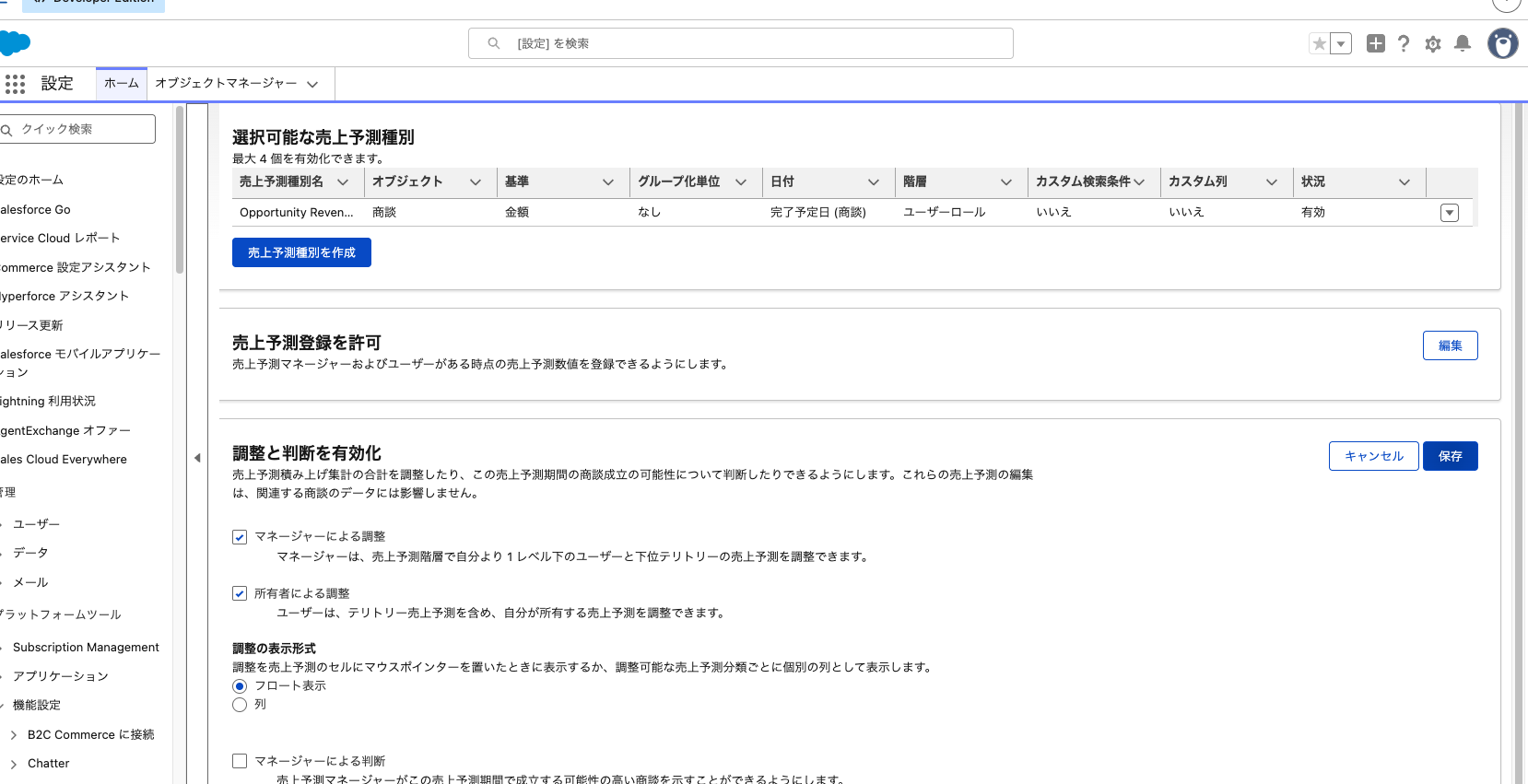The image size is (1528, 784).
Task: Click the favorites star icon
Action: click(x=1320, y=43)
